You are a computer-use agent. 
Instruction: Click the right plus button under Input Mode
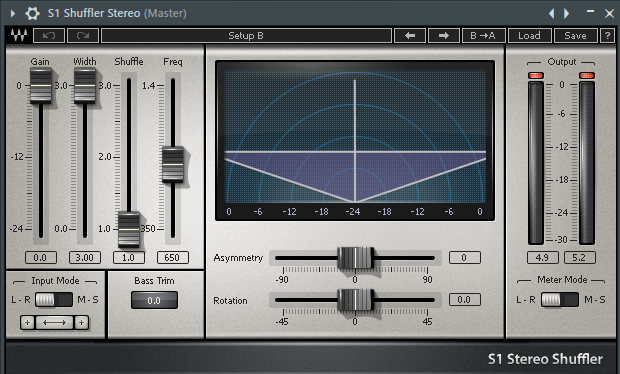point(81,323)
